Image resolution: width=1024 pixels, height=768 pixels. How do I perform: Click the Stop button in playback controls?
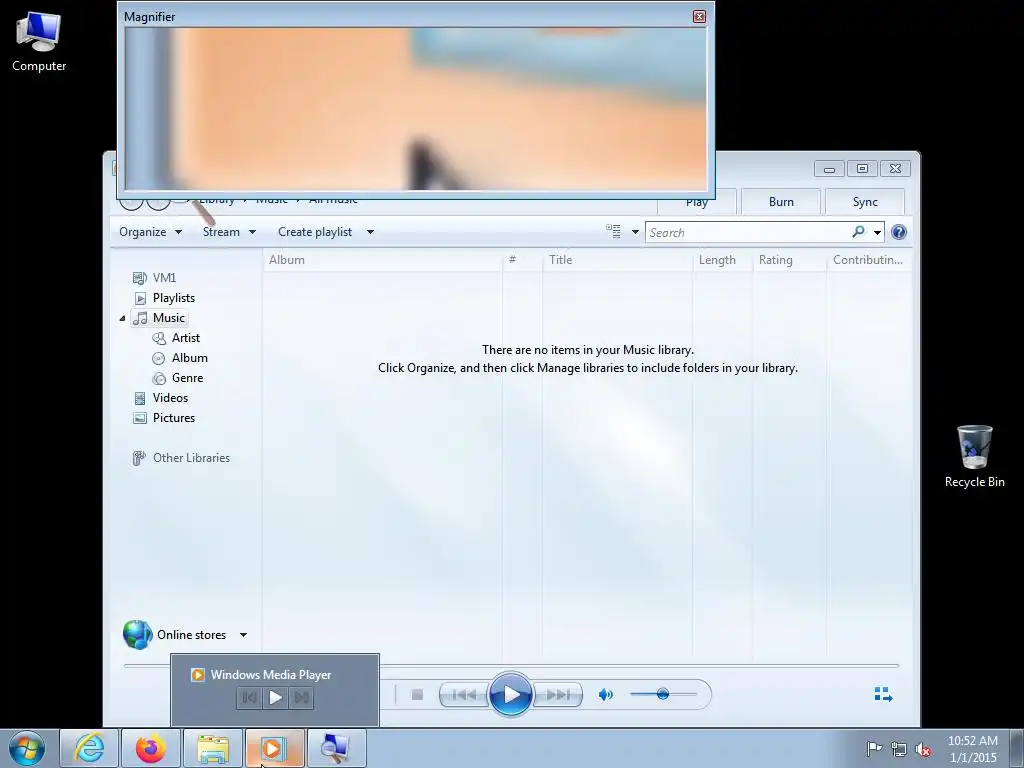click(x=417, y=695)
